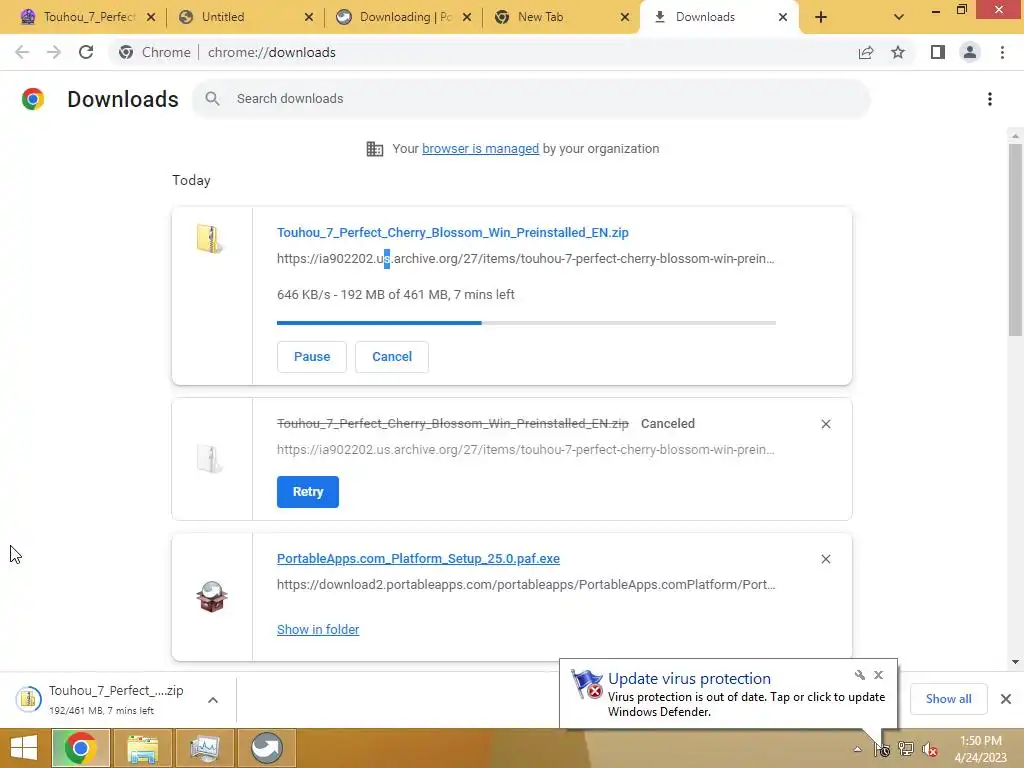Click the network tray icon
The width and height of the screenshot is (1024, 768).
click(x=906, y=749)
